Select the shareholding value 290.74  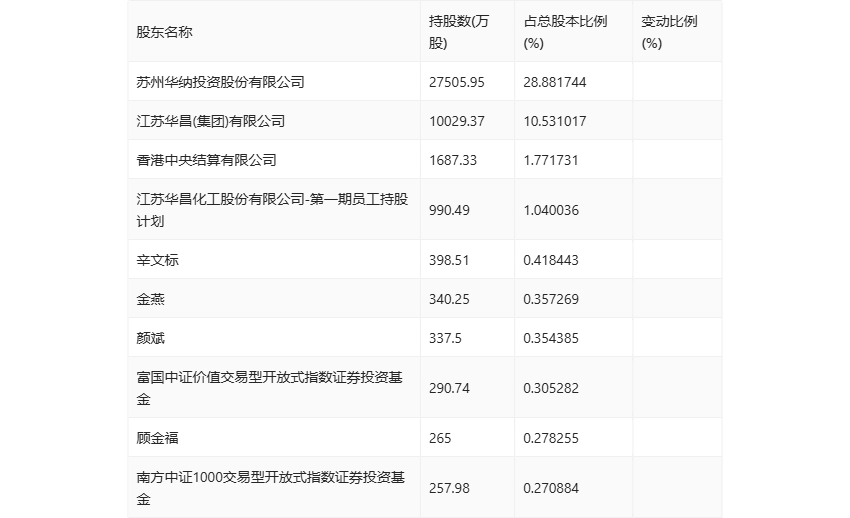click(449, 388)
